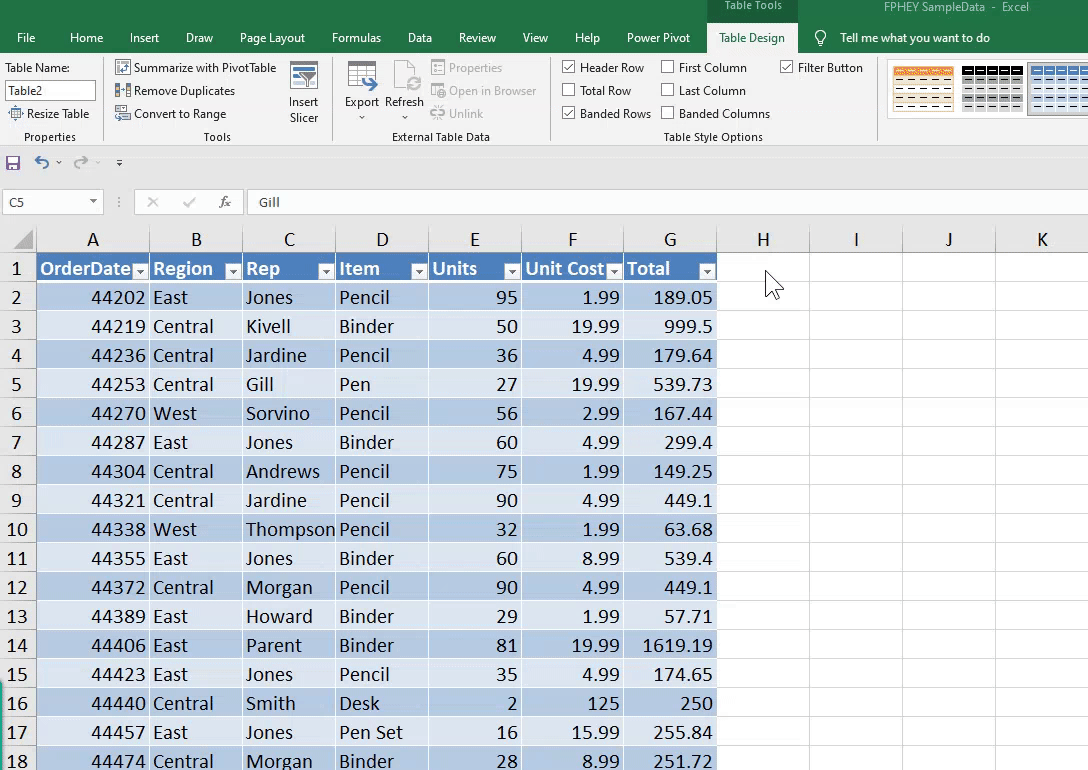The height and width of the screenshot is (770, 1088).
Task: Enable the Total Row checkbox
Action: click(x=568, y=90)
